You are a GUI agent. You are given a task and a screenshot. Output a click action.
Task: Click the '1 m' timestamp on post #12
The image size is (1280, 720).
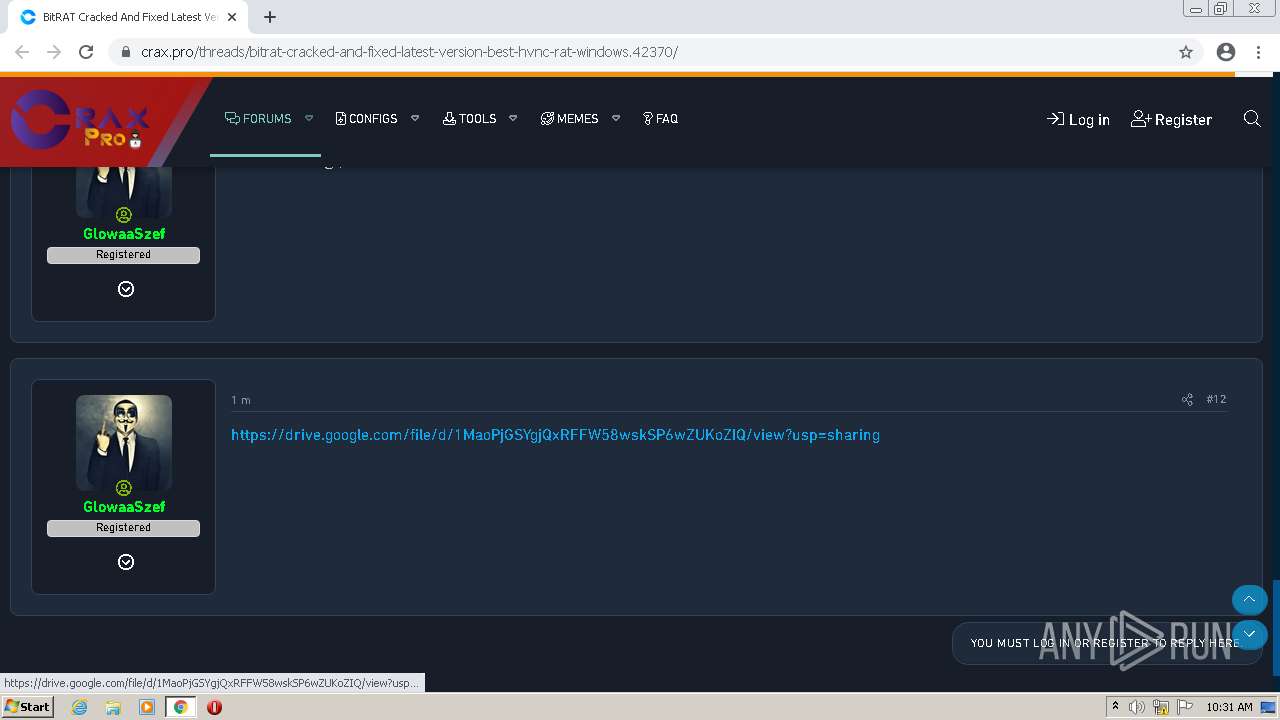coord(241,400)
